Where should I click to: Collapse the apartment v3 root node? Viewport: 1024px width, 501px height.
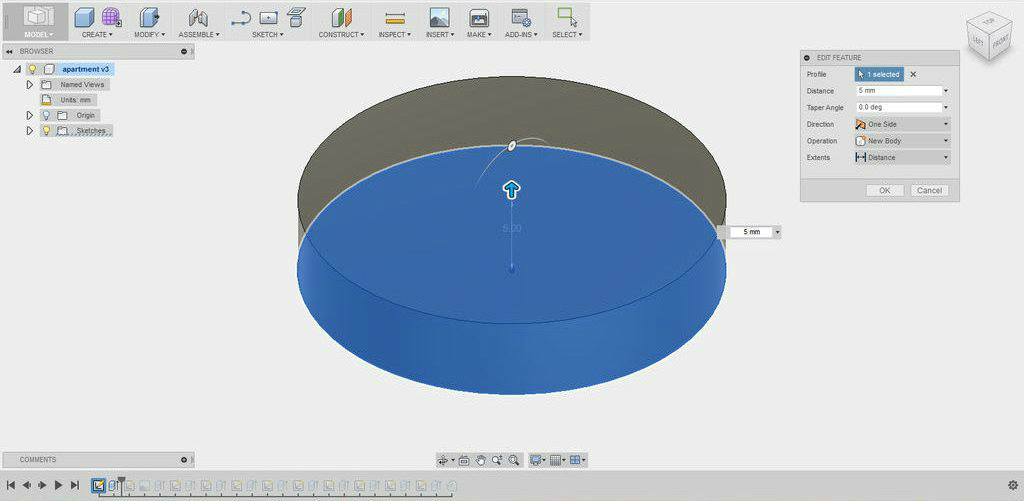coord(17,69)
